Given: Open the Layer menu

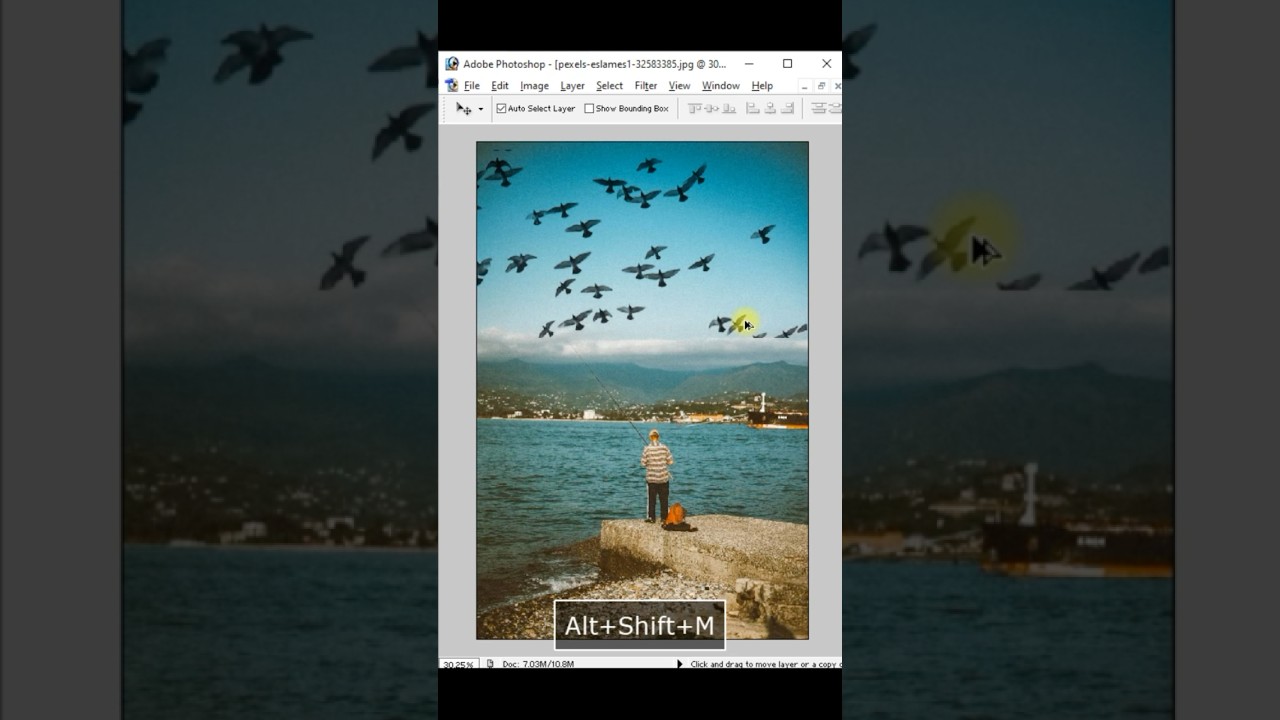Looking at the screenshot, I should tap(572, 86).
